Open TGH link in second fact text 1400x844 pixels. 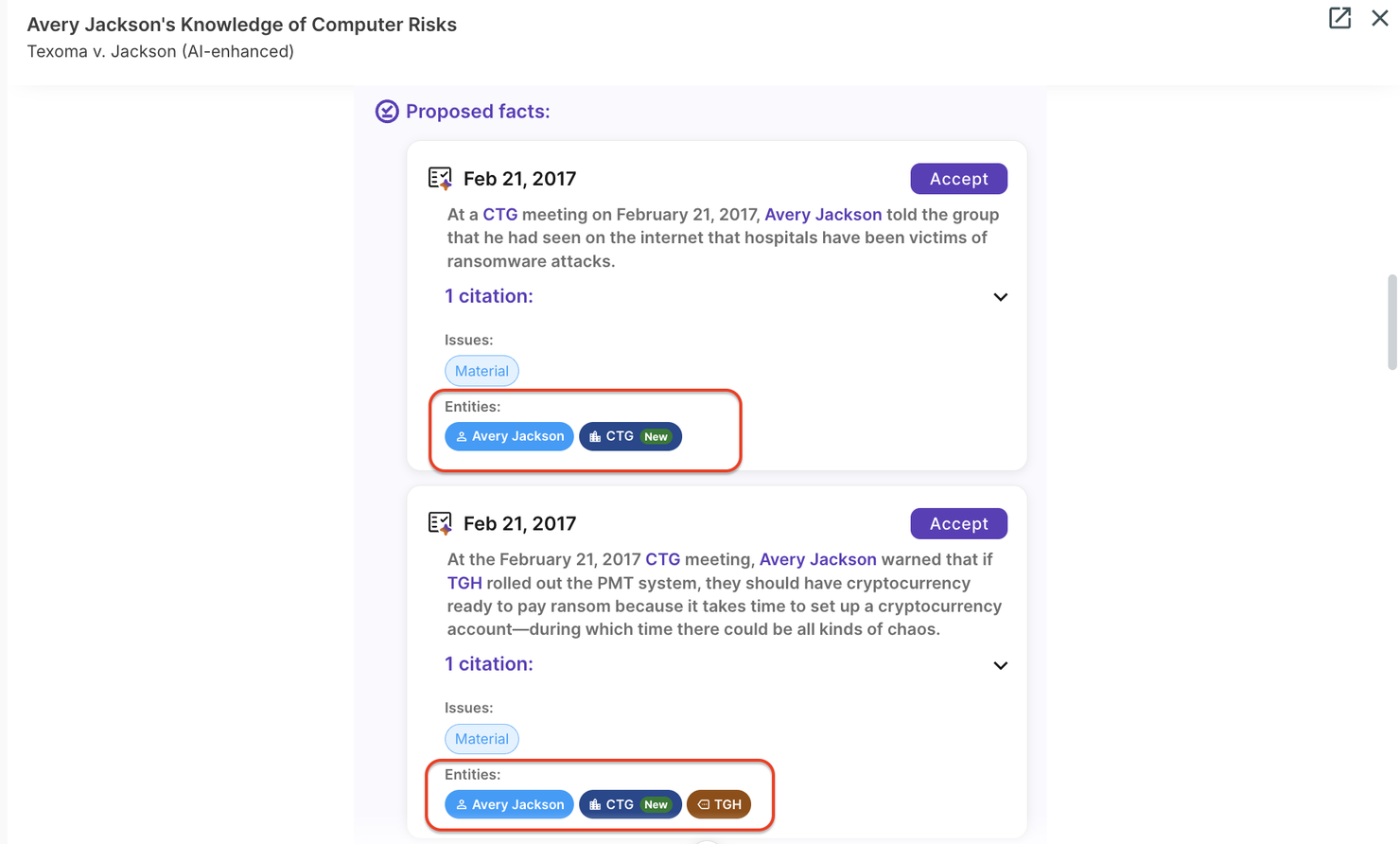pos(464,583)
